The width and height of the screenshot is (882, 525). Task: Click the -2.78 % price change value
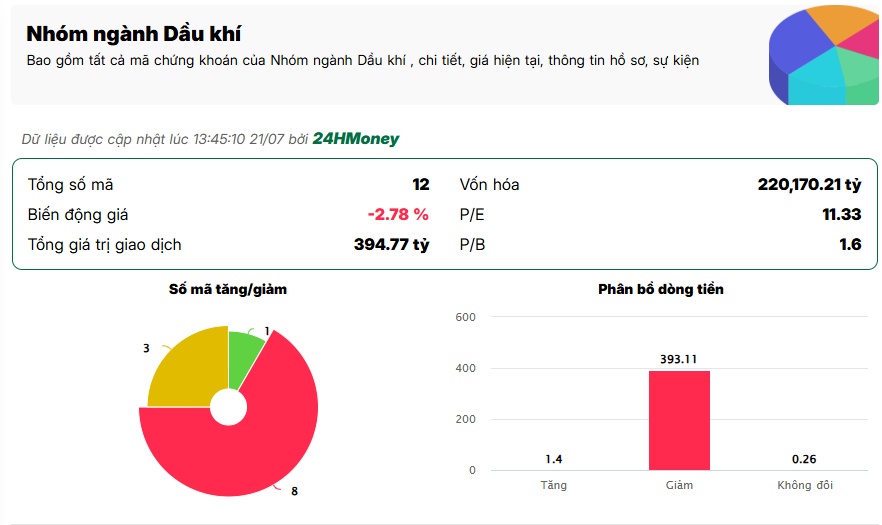(398, 214)
